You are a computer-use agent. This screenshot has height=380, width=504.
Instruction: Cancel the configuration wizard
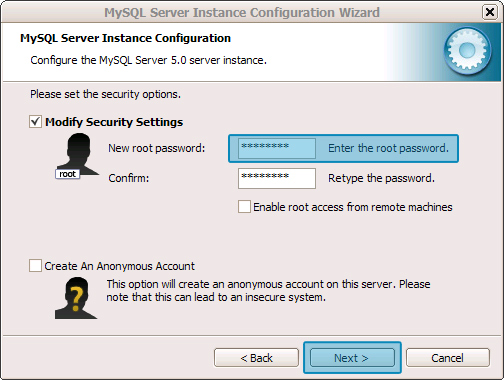[x=448, y=358]
